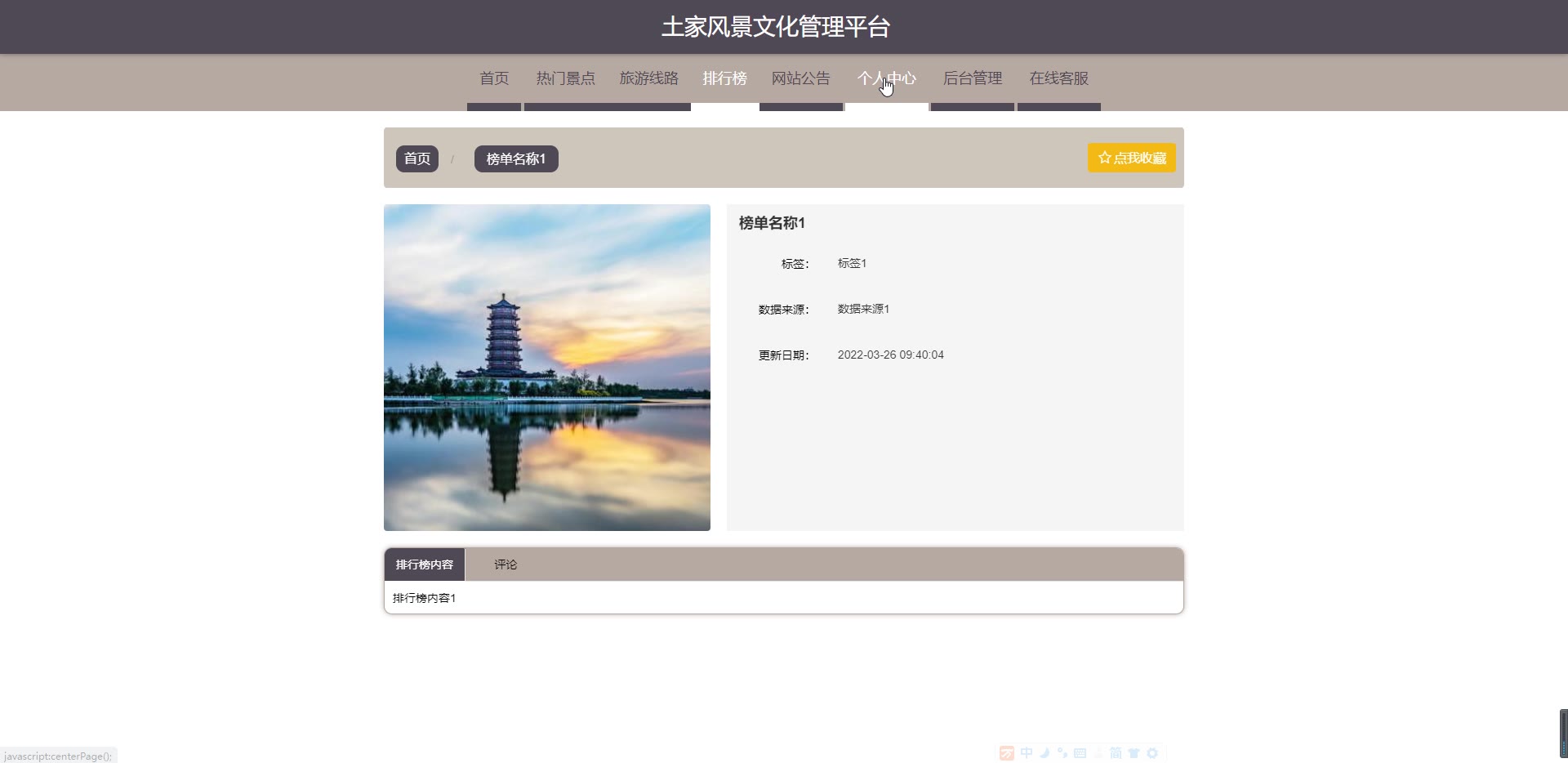
Task: Go to 后台管理 navigation link
Action: point(972,78)
